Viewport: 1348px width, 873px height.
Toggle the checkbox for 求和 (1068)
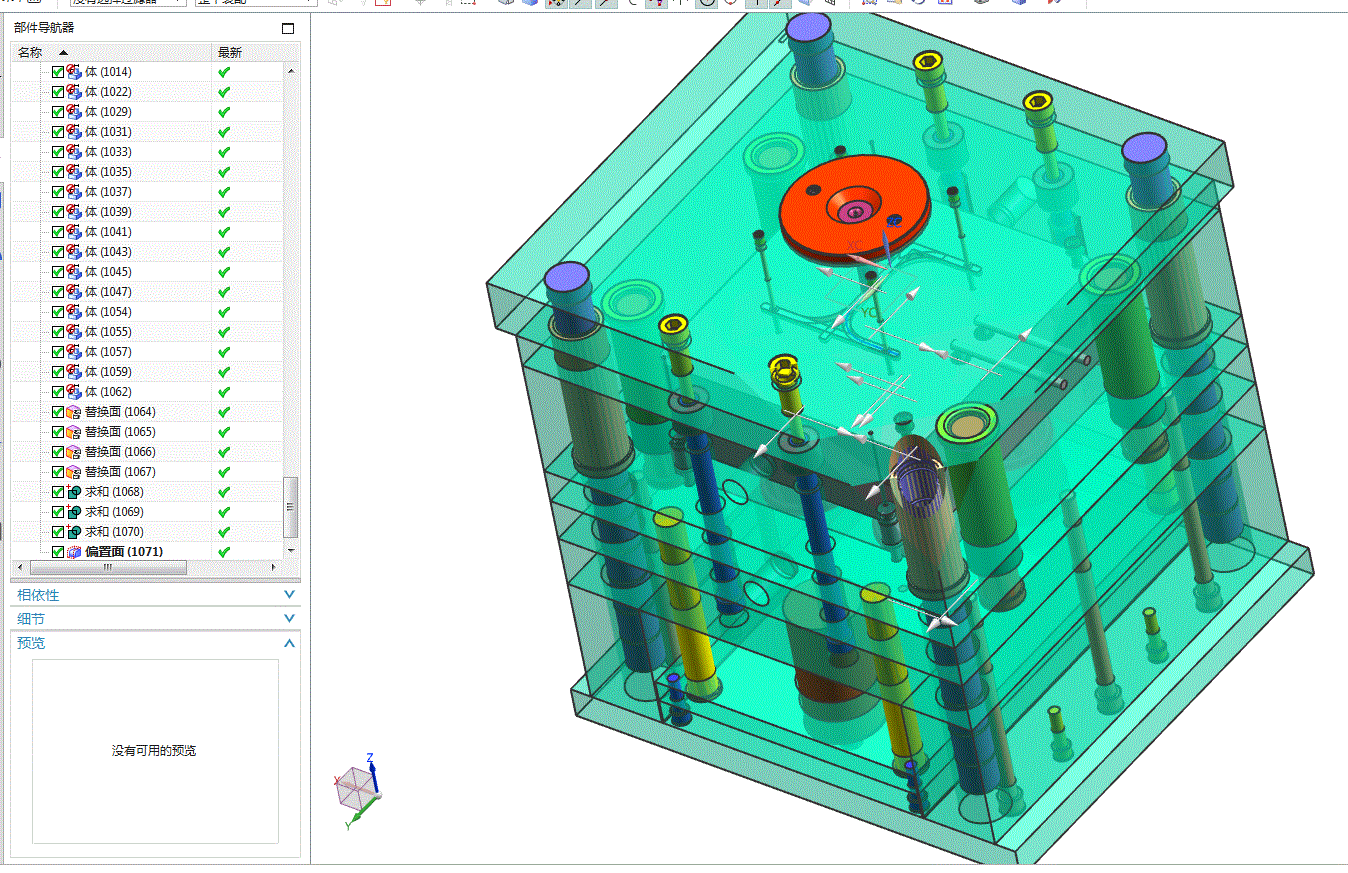click(58, 492)
